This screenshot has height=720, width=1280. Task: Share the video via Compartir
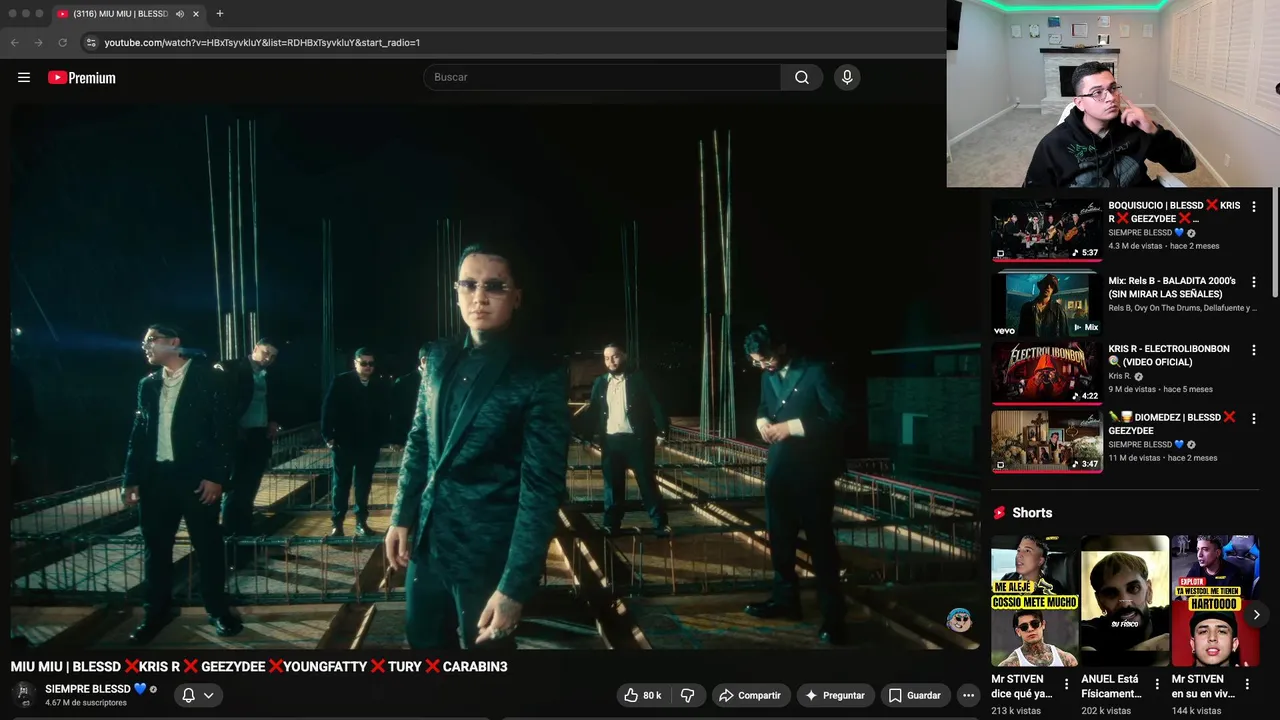(751, 695)
